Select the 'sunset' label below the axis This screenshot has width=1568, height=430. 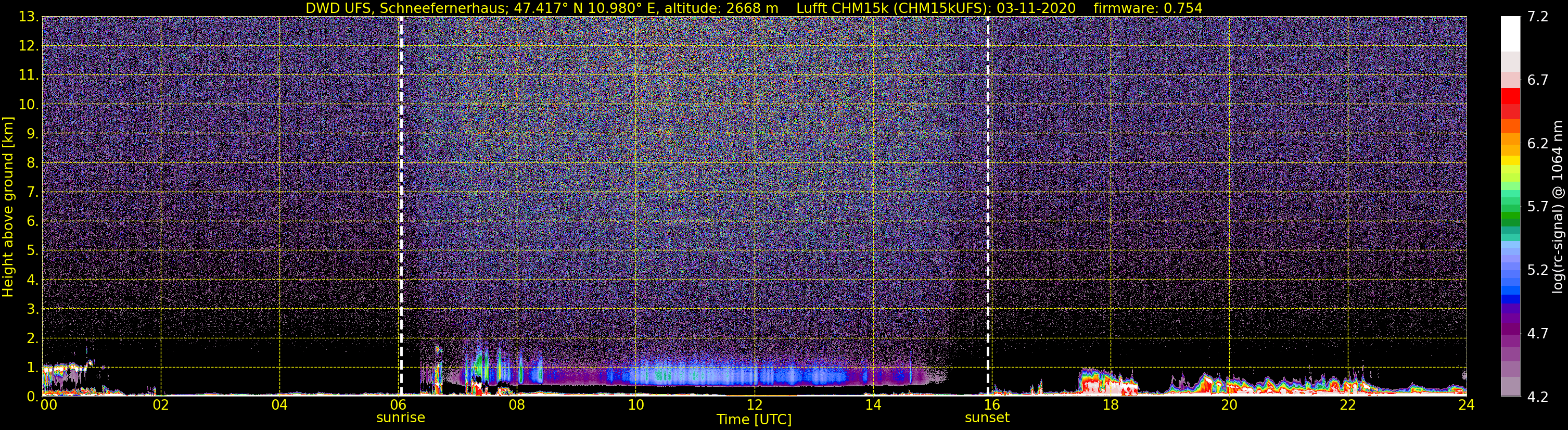pyautogui.click(x=987, y=418)
